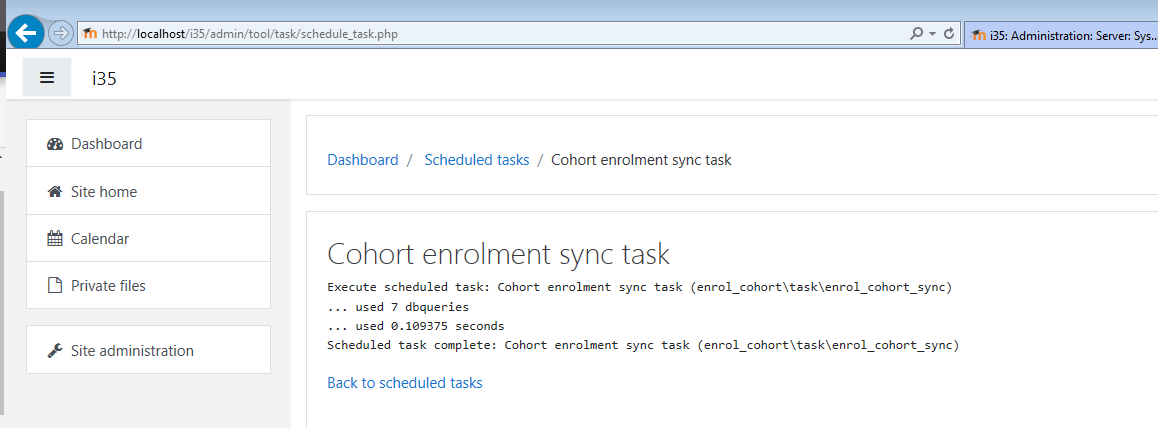Follow the Back to scheduled tasks link

pos(405,382)
